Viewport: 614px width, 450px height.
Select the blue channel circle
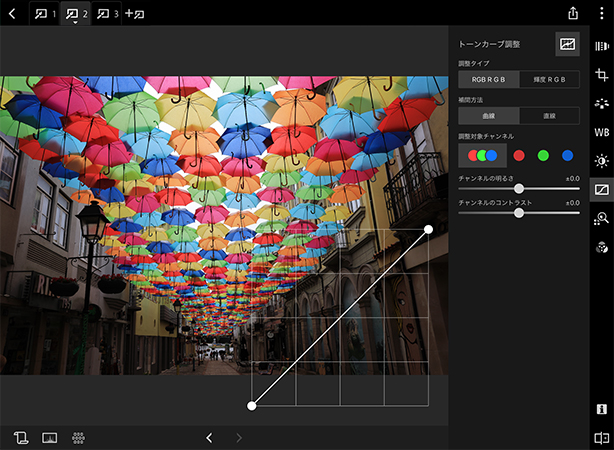[567, 155]
